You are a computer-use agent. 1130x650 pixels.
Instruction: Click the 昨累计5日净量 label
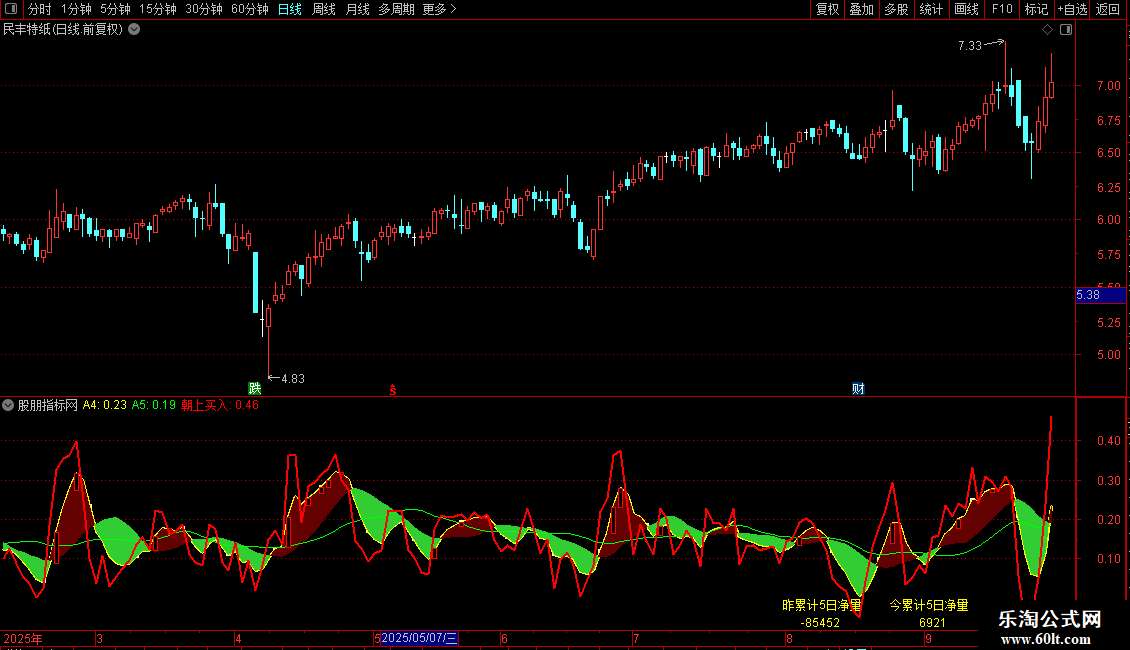[x=822, y=605]
